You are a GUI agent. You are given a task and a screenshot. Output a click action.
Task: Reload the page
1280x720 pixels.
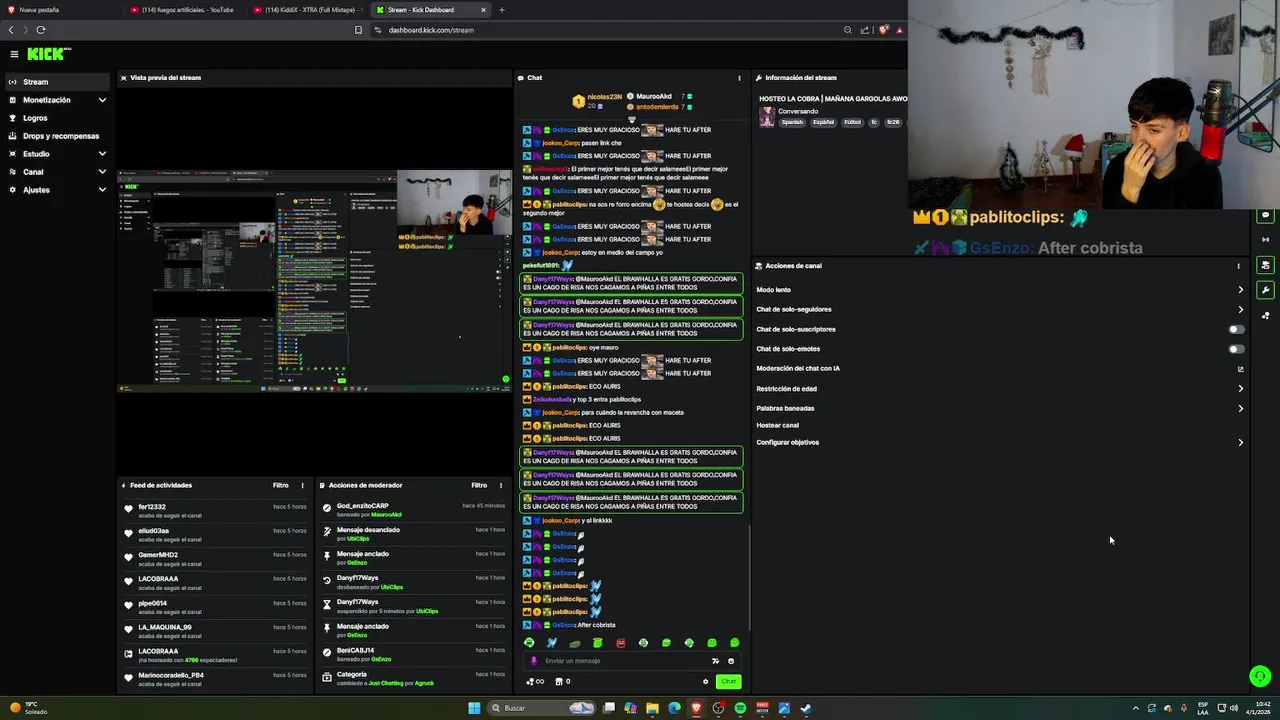click(x=41, y=30)
